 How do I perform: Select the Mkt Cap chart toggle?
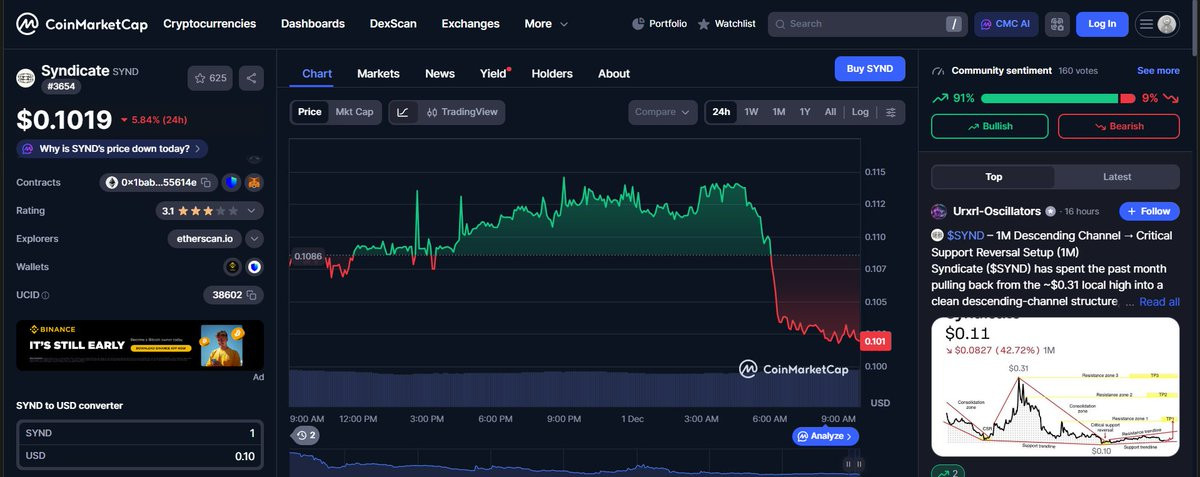tap(354, 112)
